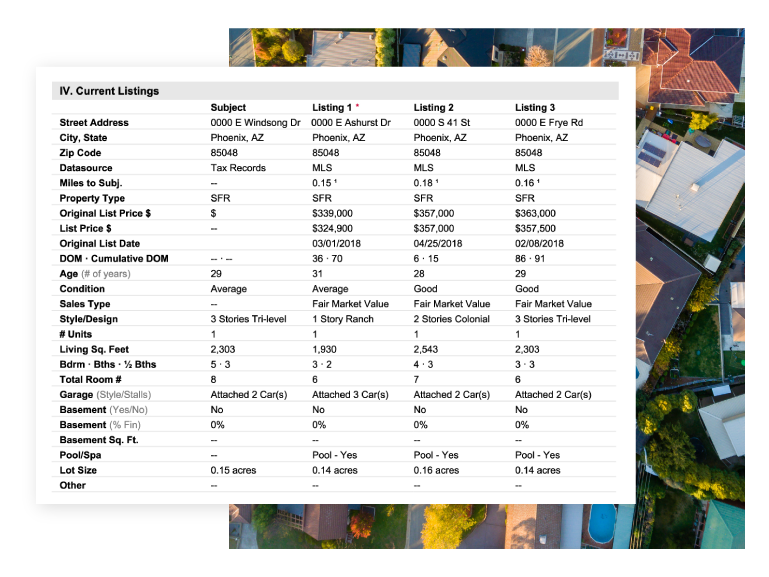Click list date '03/01/2018'
Screen dimensions: 769x577
[x=336, y=244]
